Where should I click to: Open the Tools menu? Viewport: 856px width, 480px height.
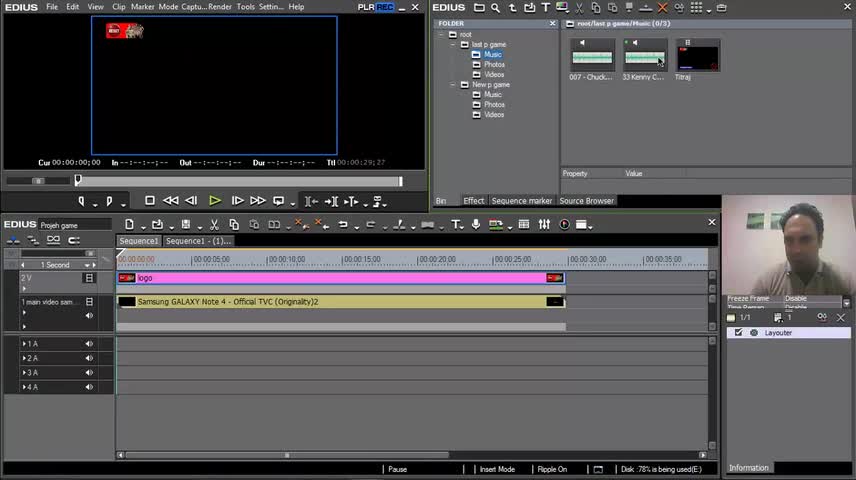point(245,7)
